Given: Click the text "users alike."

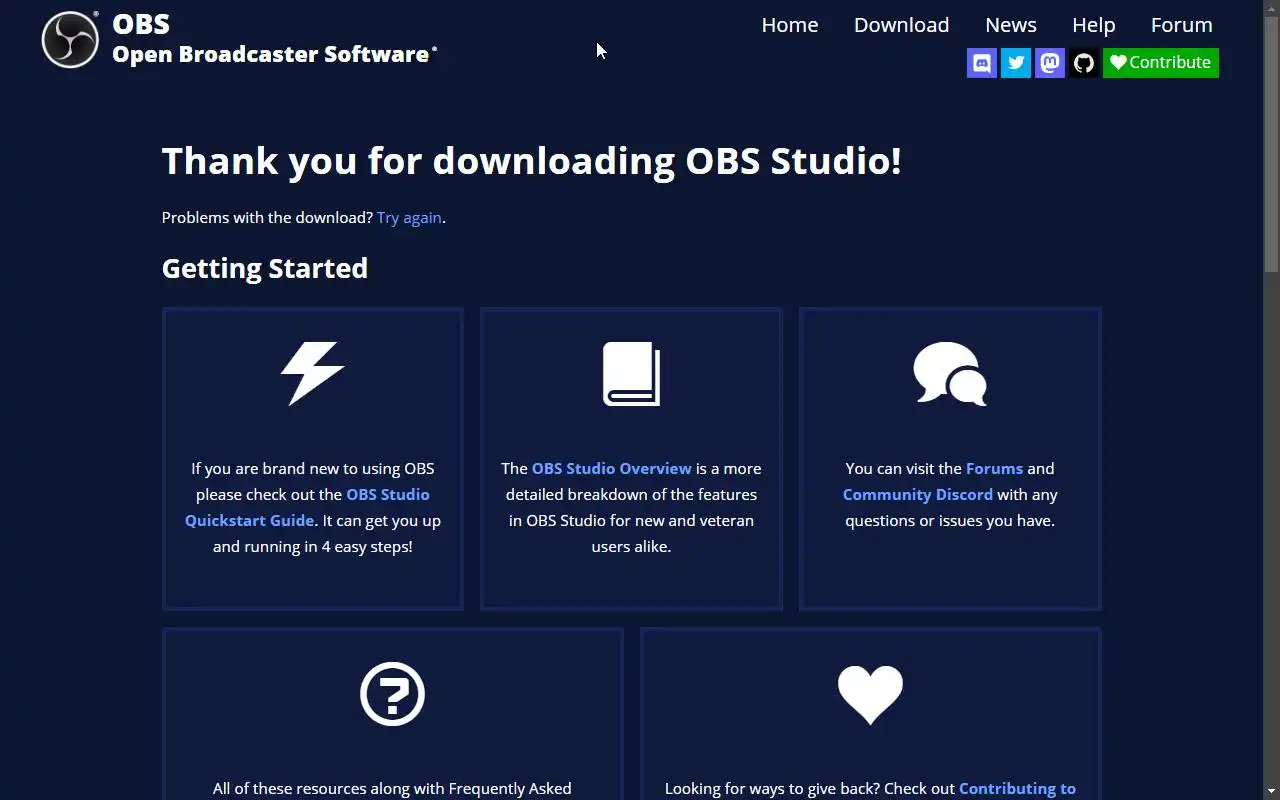Looking at the screenshot, I should tap(631, 546).
